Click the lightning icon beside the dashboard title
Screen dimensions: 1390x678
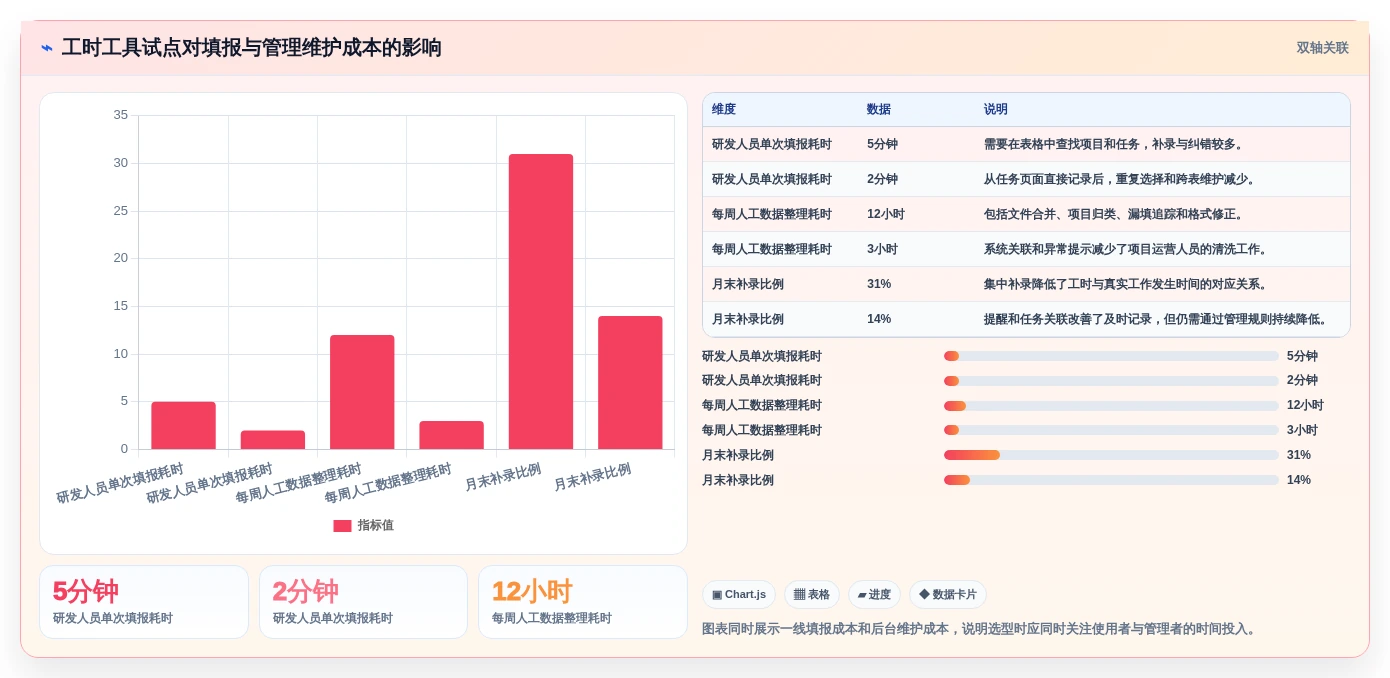[x=47, y=48]
